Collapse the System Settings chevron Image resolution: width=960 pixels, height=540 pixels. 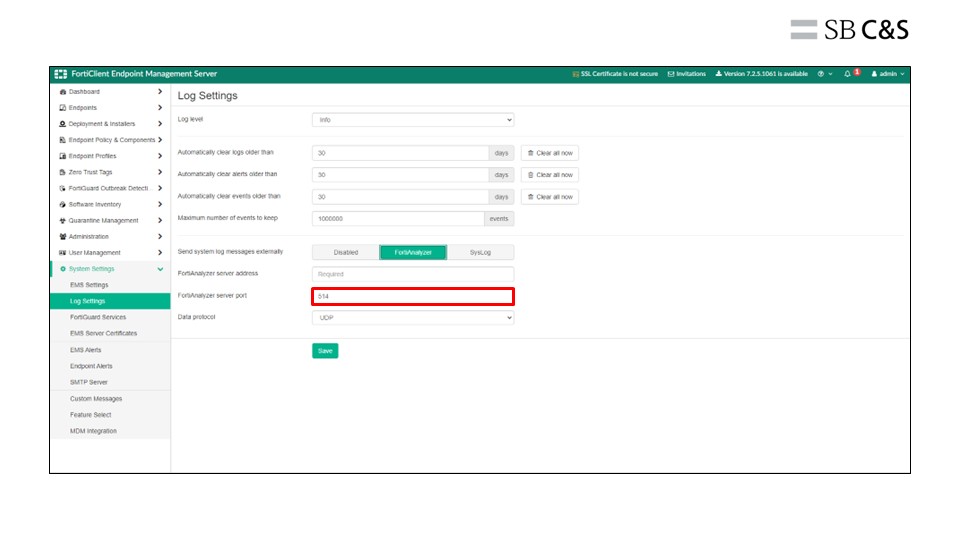160,269
